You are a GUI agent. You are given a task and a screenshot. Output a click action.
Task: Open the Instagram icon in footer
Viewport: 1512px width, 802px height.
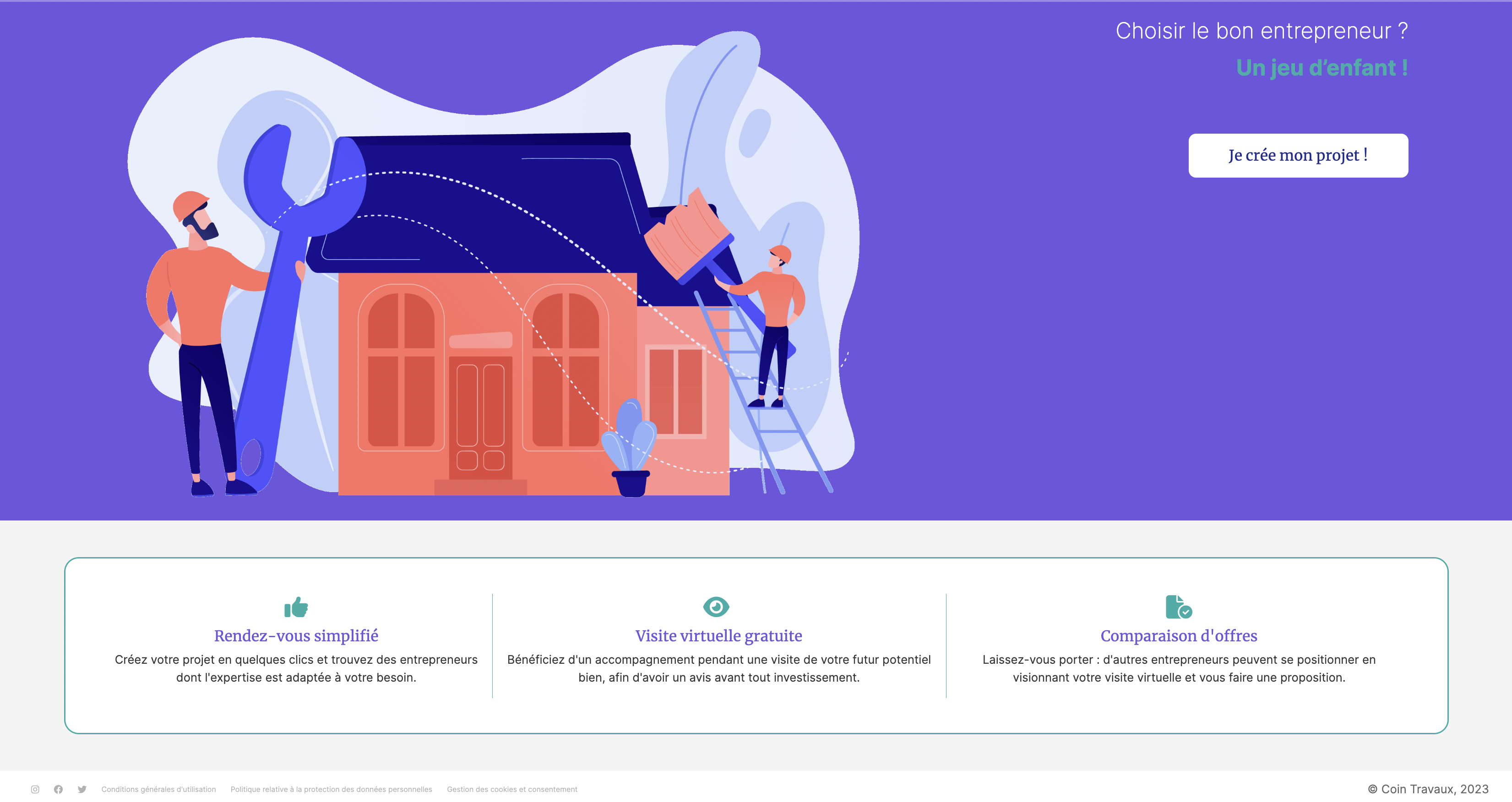(35, 789)
